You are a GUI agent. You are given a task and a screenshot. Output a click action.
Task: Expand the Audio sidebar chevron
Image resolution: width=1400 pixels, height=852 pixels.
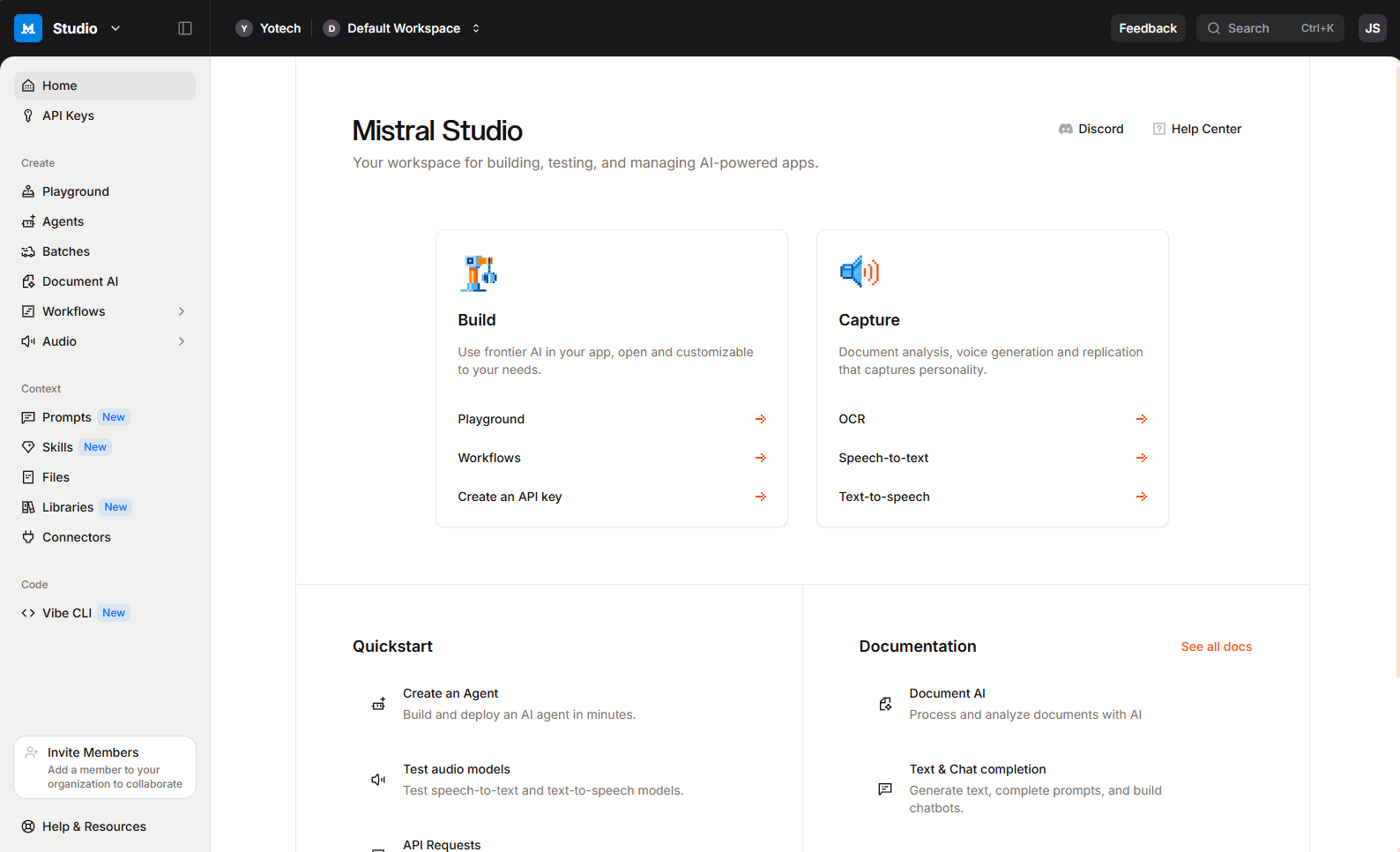point(182,341)
